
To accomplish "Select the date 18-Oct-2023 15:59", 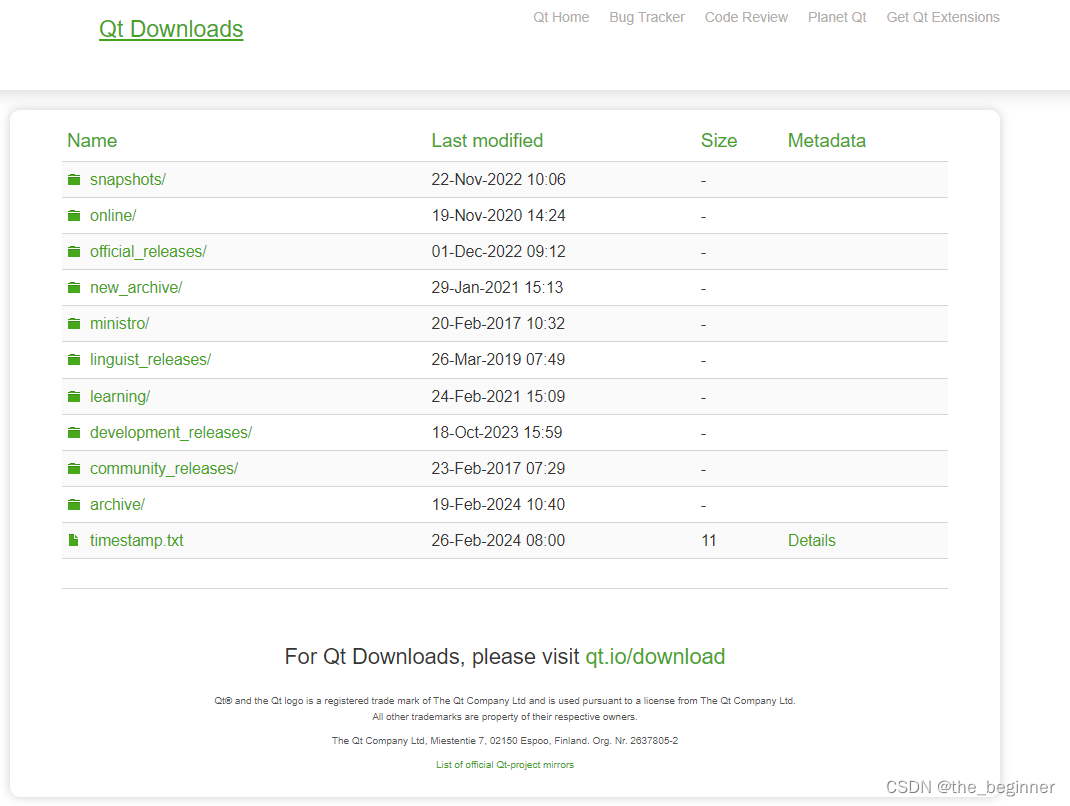I will [x=497, y=433].
